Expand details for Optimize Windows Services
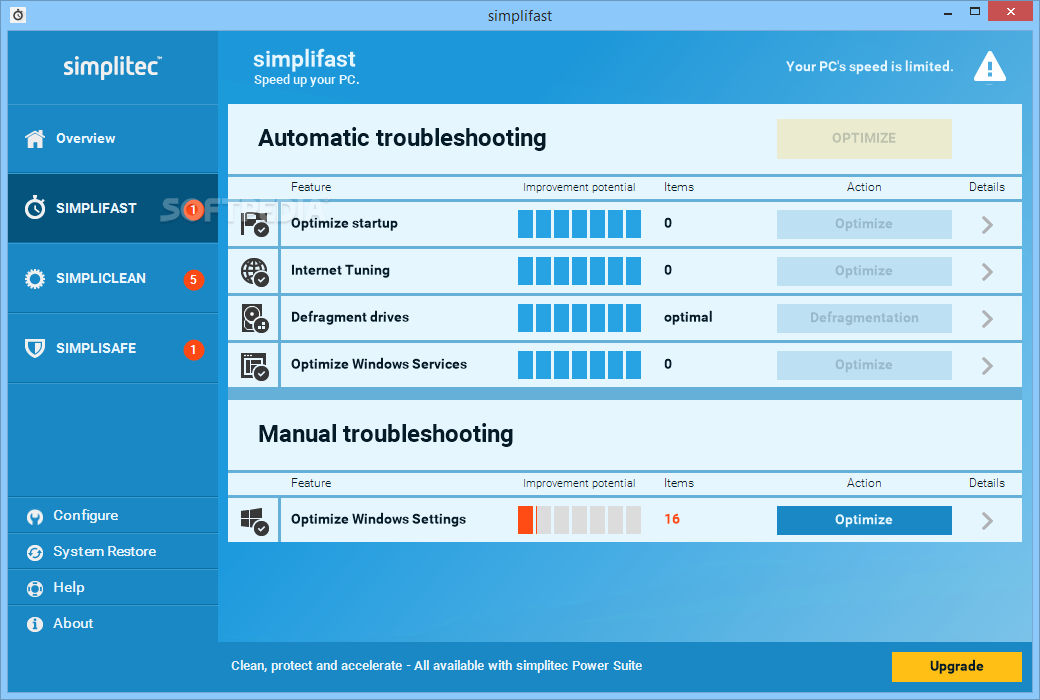Viewport: 1040px width, 700px height. (987, 366)
